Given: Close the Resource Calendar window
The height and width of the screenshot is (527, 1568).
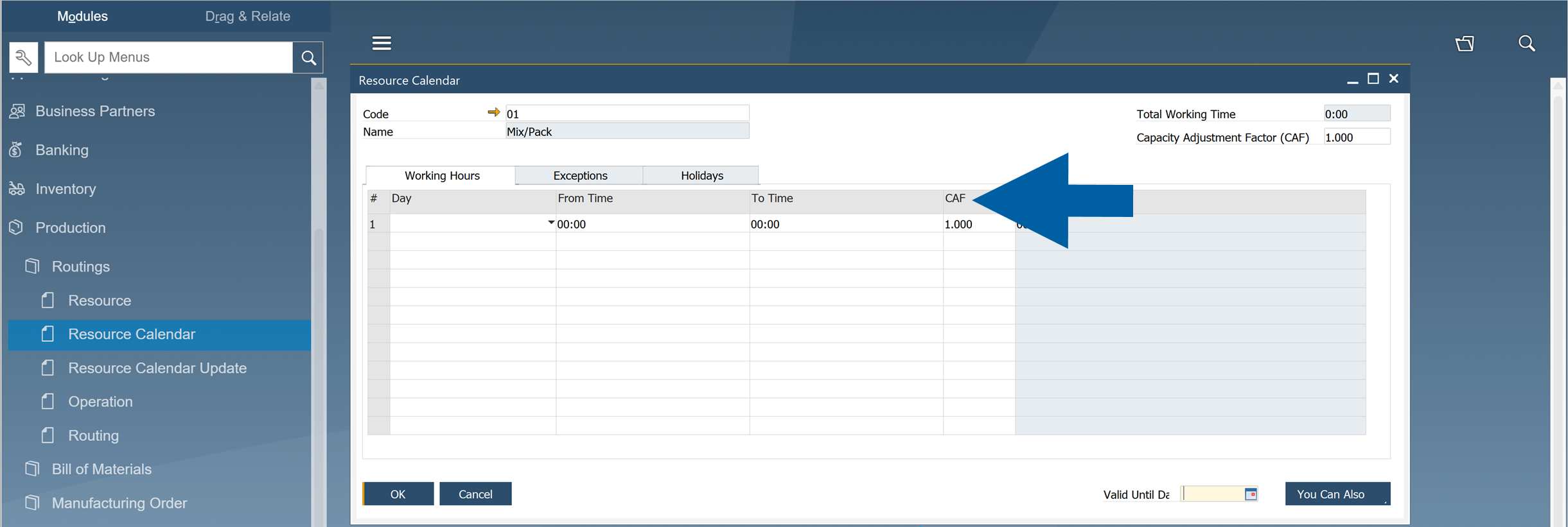Looking at the screenshot, I should [x=1394, y=78].
